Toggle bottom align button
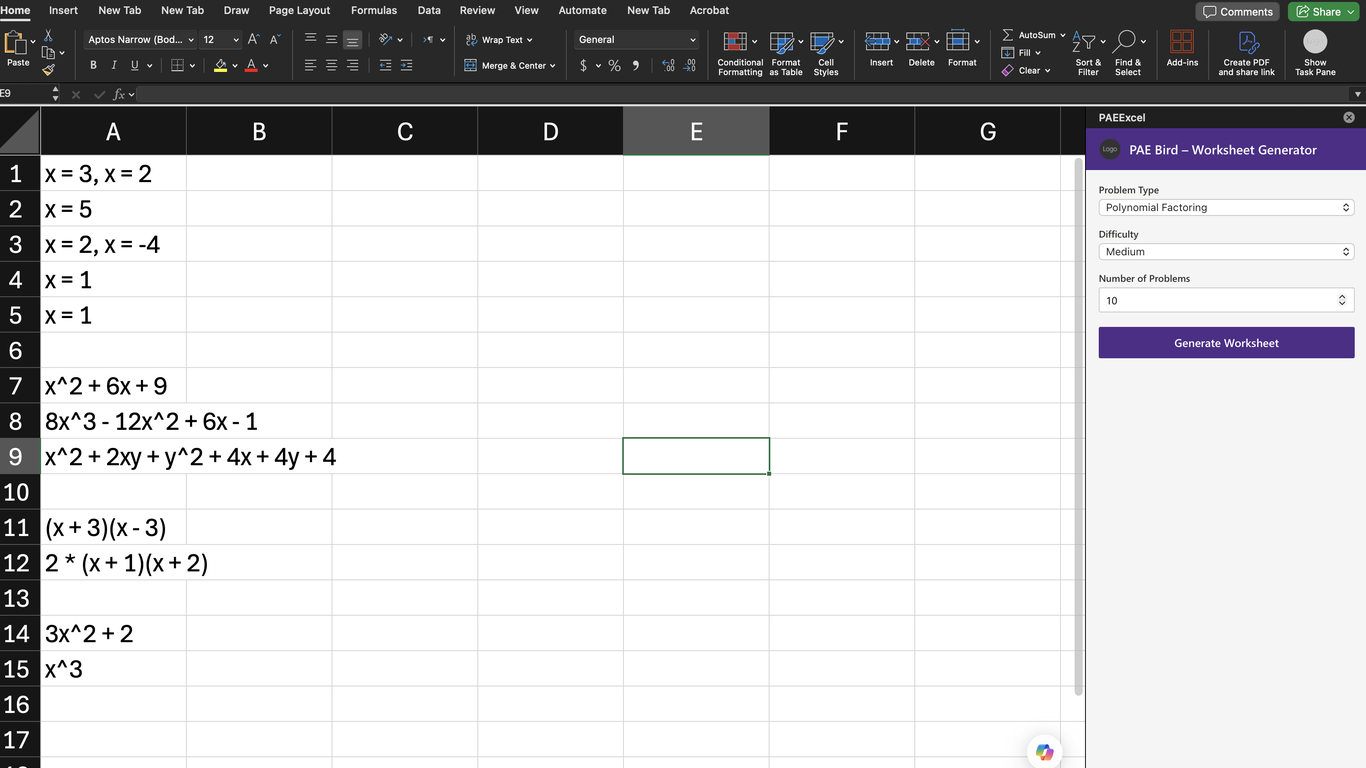Image resolution: width=1366 pixels, height=768 pixels. pyautogui.click(x=352, y=39)
